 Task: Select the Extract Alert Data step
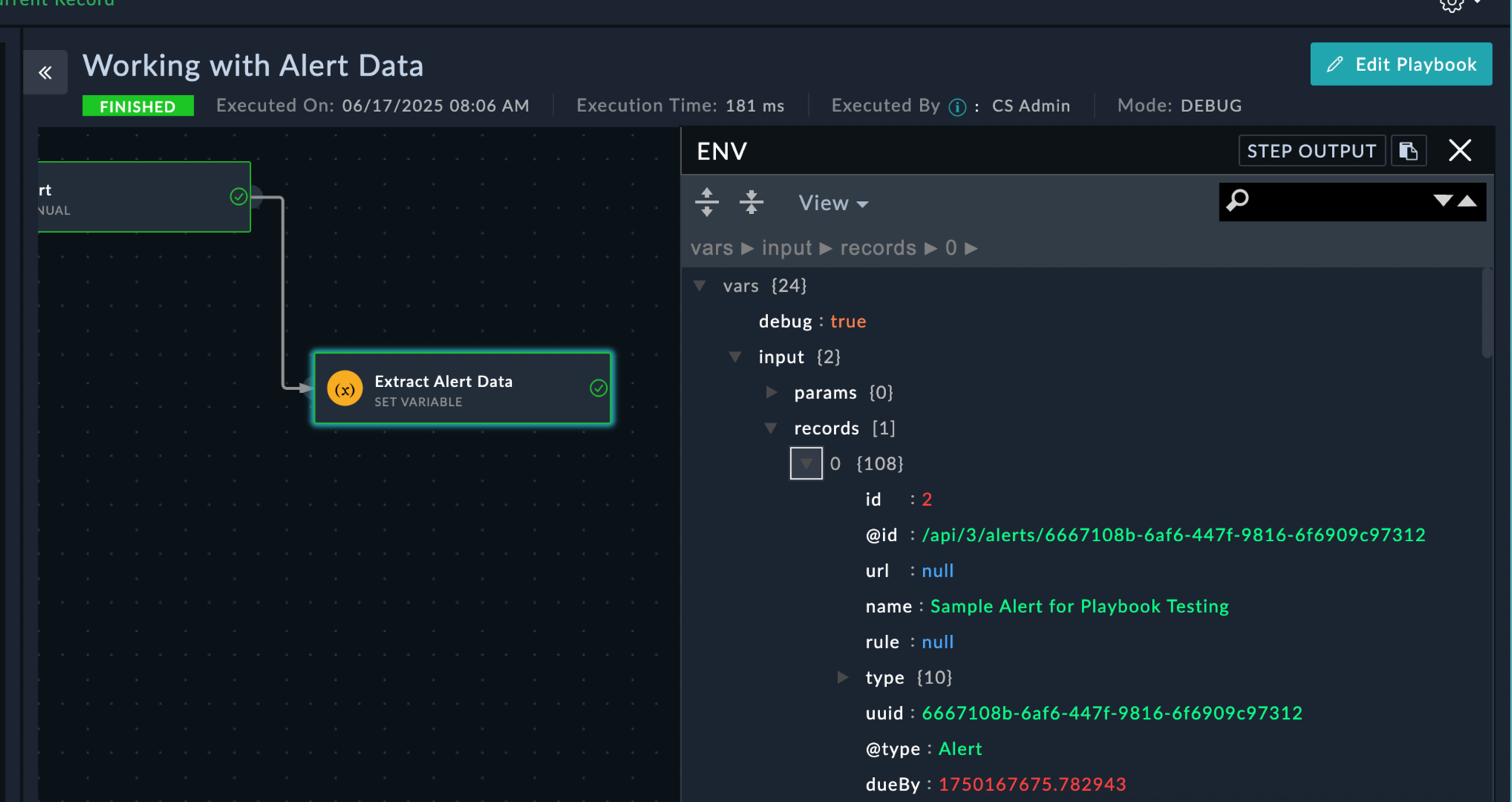(x=463, y=389)
